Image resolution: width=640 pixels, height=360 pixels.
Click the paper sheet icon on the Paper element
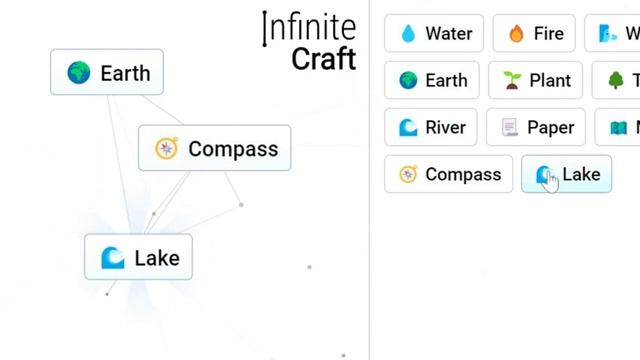point(510,127)
